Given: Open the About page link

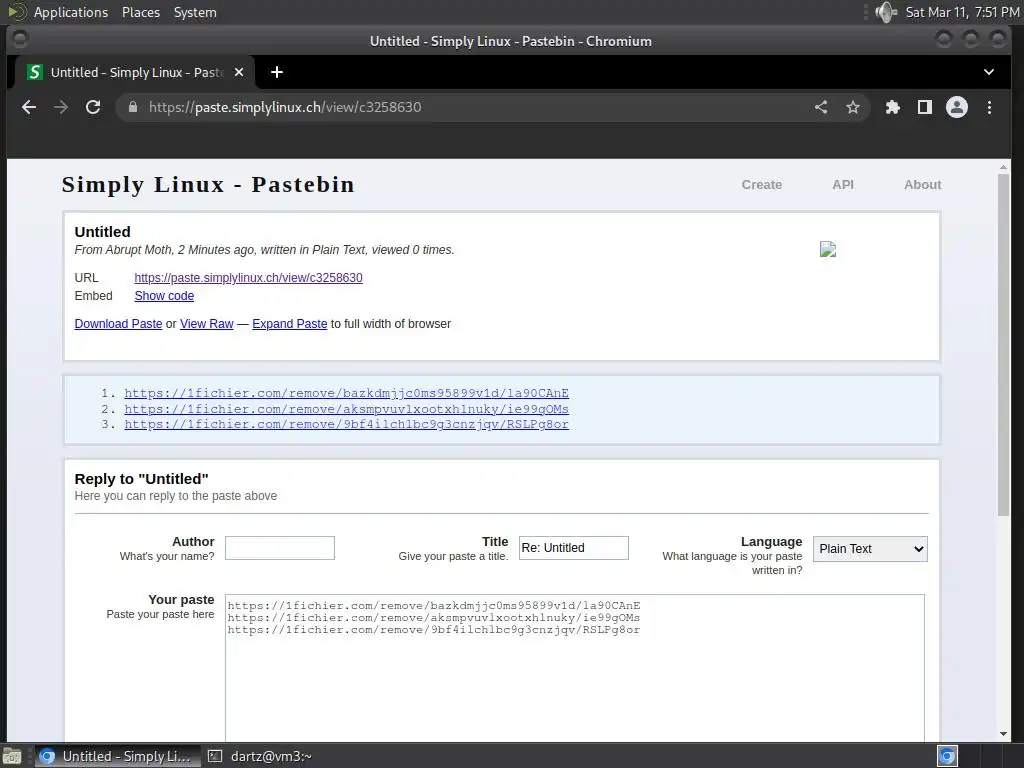Looking at the screenshot, I should click(923, 185).
